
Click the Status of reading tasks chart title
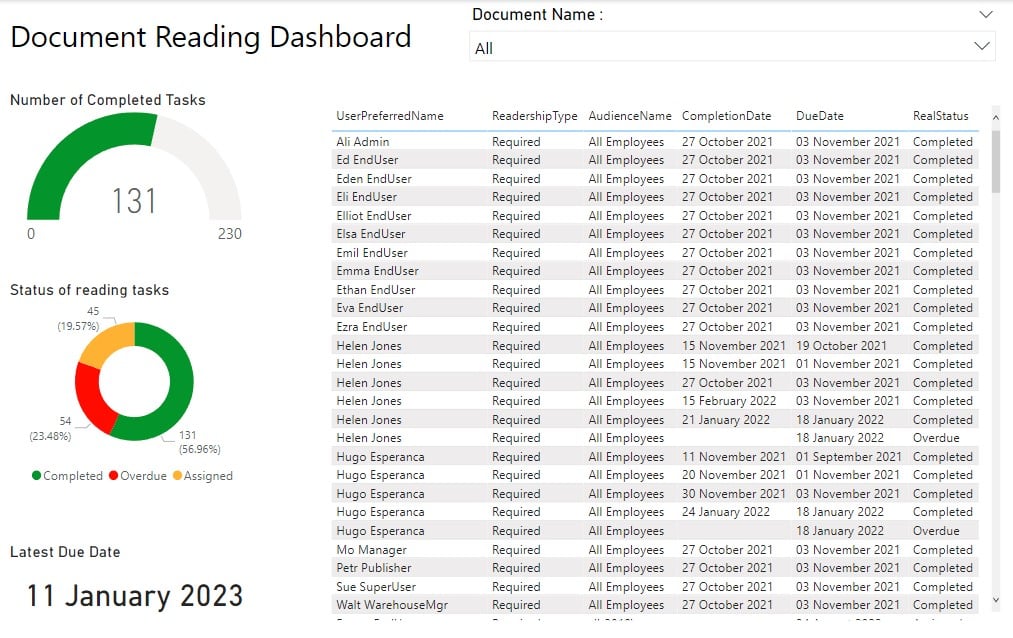tap(88, 290)
